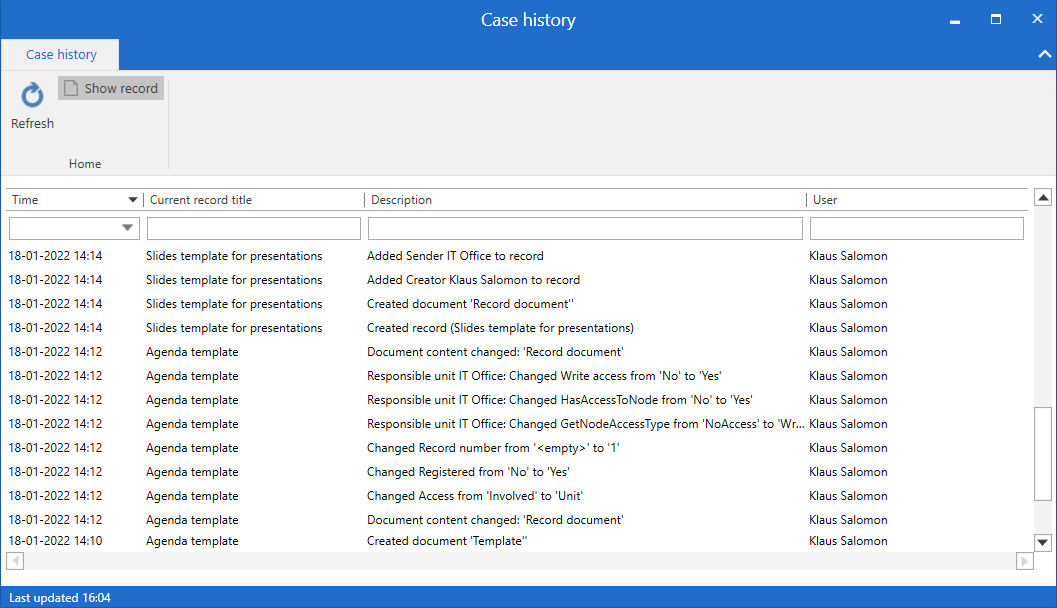1057x608 pixels.
Task: Click the User filter input field
Action: coord(916,229)
